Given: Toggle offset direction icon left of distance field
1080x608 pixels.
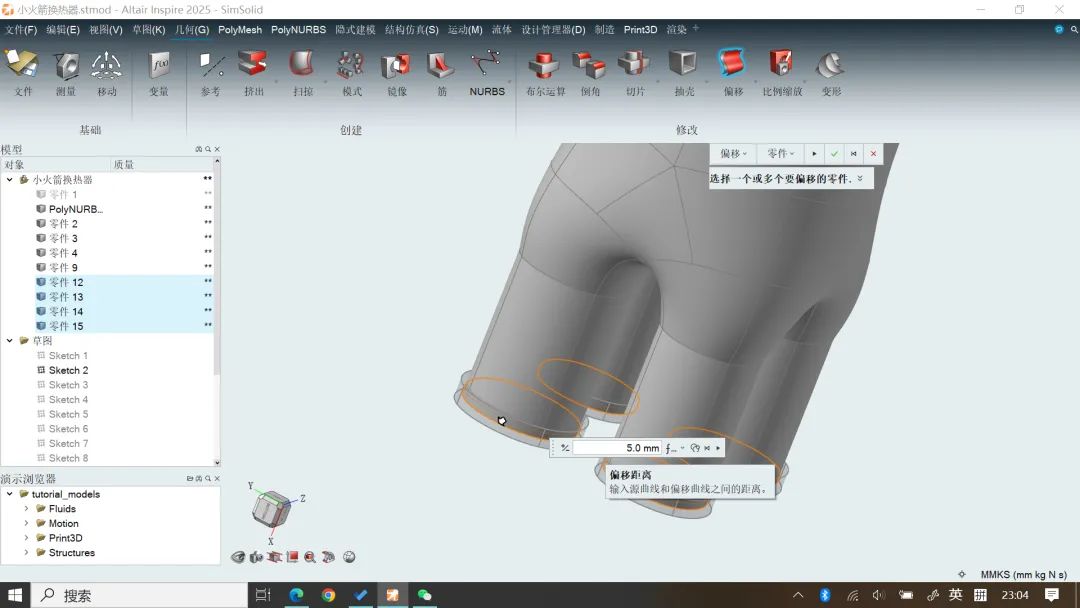Looking at the screenshot, I should (x=565, y=448).
